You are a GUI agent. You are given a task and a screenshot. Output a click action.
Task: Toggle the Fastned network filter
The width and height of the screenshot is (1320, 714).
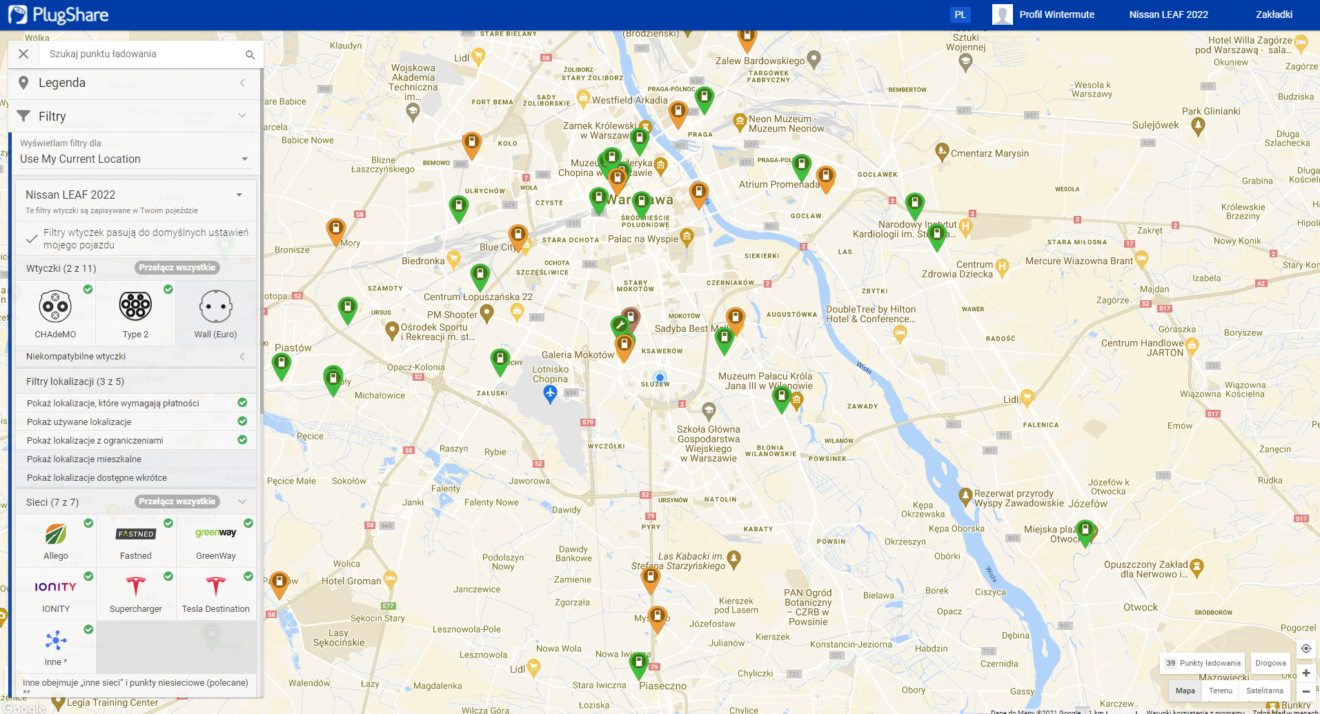coord(135,541)
